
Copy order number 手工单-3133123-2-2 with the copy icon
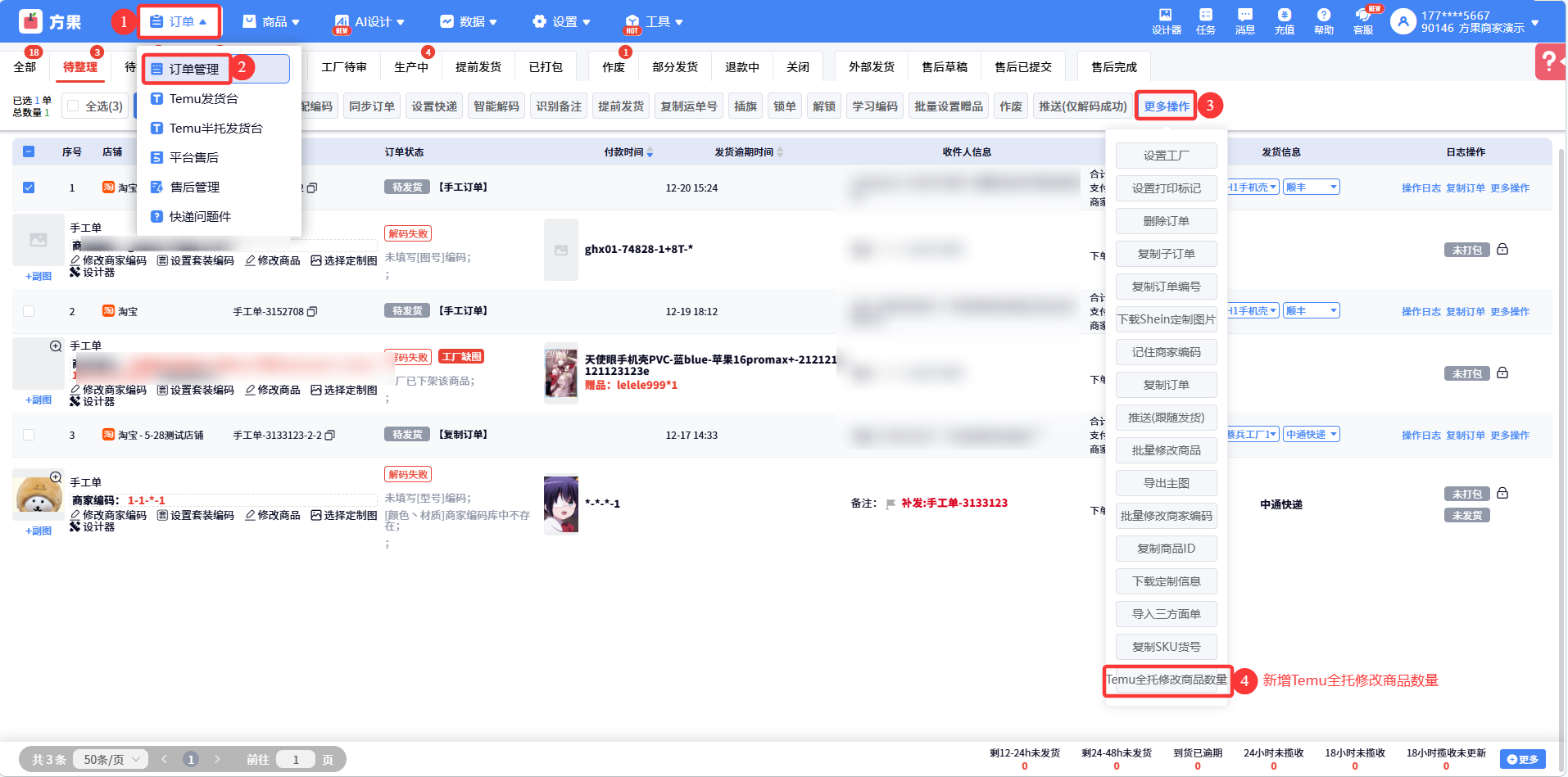tap(330, 436)
